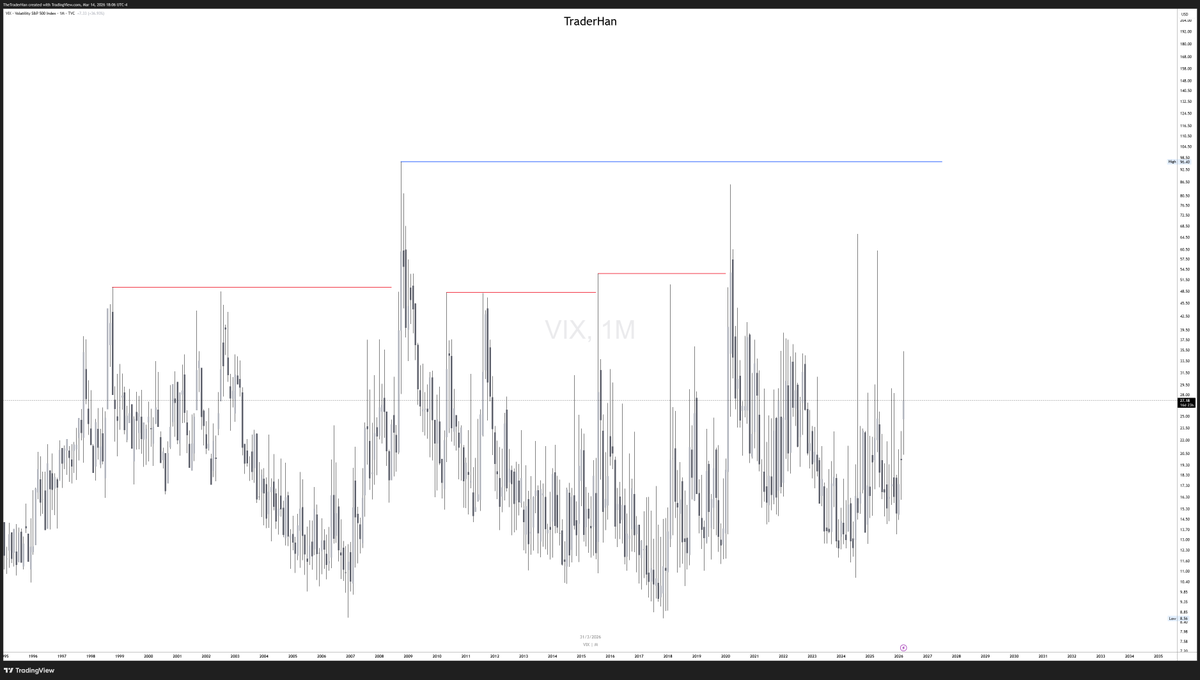This screenshot has width=1200, height=680.
Task: Click the Low price label on price axis
Action: tap(1177, 620)
